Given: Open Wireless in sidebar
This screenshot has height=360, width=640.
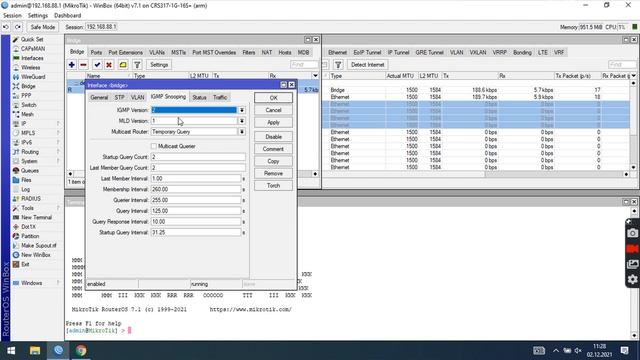Looking at the screenshot, I should tap(31, 67).
